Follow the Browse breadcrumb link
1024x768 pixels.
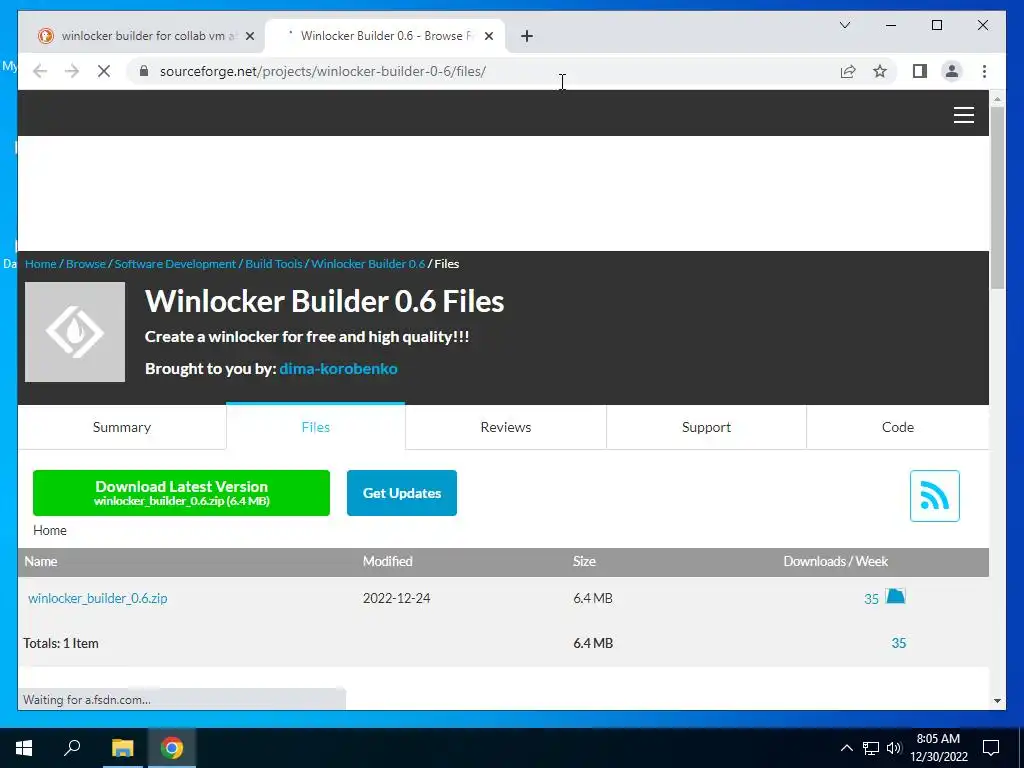[x=86, y=264]
